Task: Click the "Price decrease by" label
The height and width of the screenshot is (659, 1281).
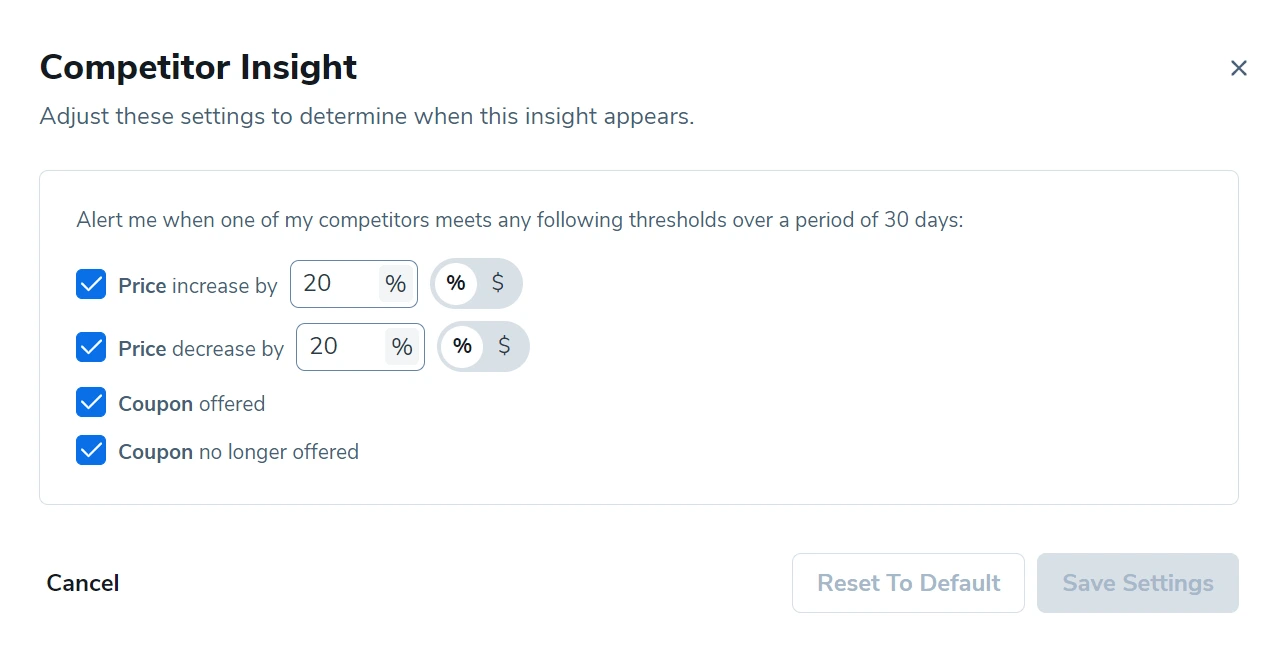Action: (201, 349)
